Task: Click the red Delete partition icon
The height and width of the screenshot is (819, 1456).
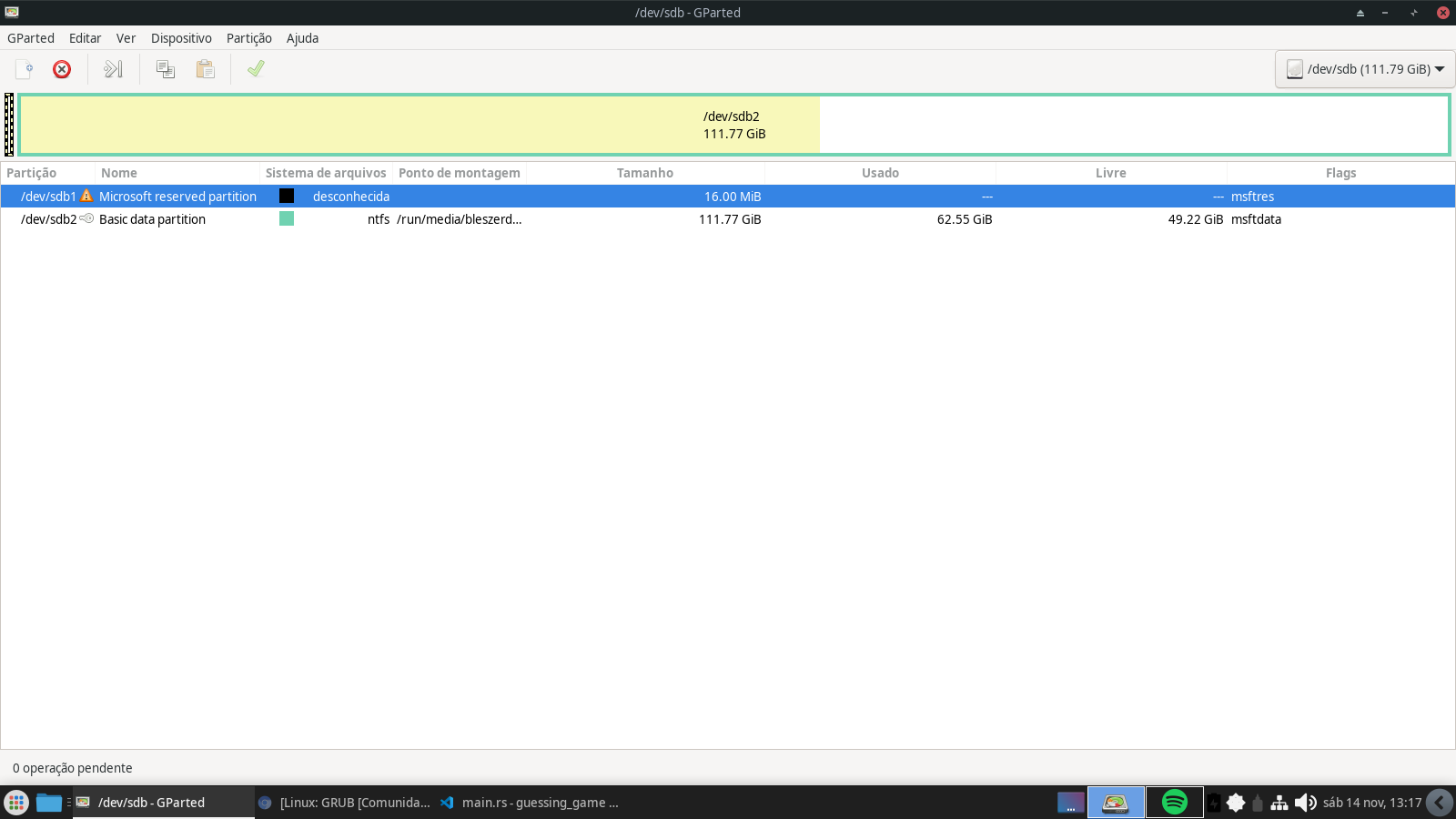Action: pyautogui.click(x=62, y=69)
